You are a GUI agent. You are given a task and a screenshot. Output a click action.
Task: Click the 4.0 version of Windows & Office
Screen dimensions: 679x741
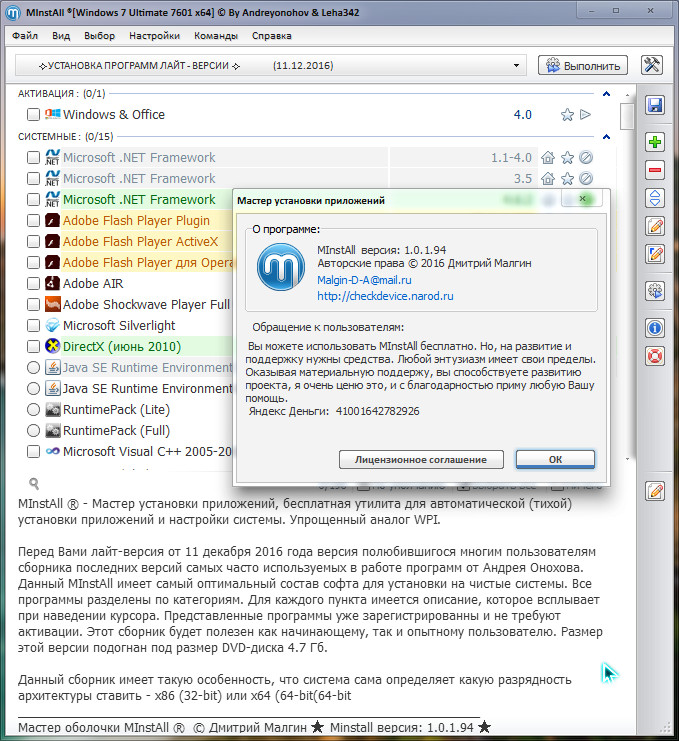point(523,115)
